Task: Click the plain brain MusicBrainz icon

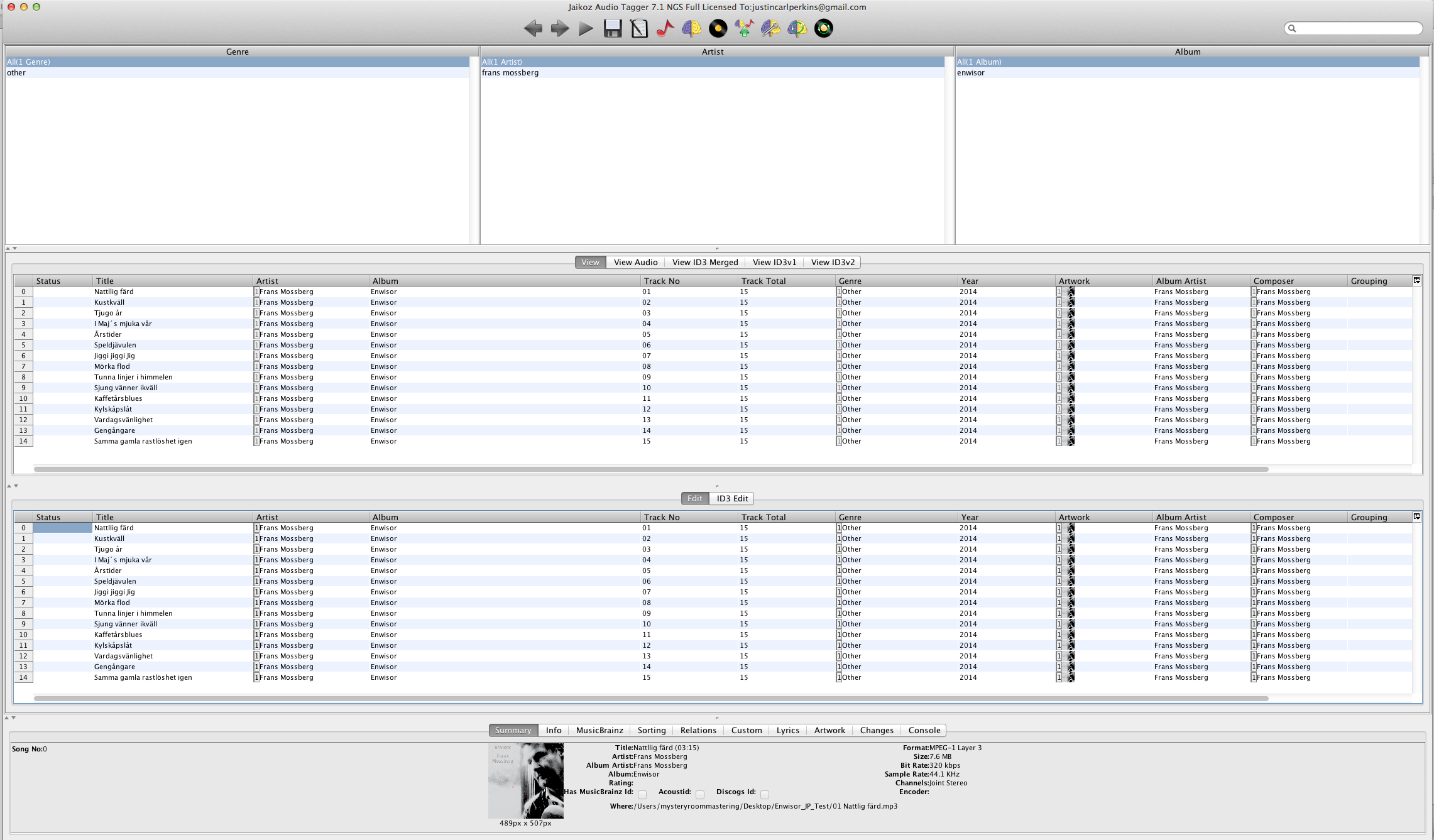Action: (691, 28)
